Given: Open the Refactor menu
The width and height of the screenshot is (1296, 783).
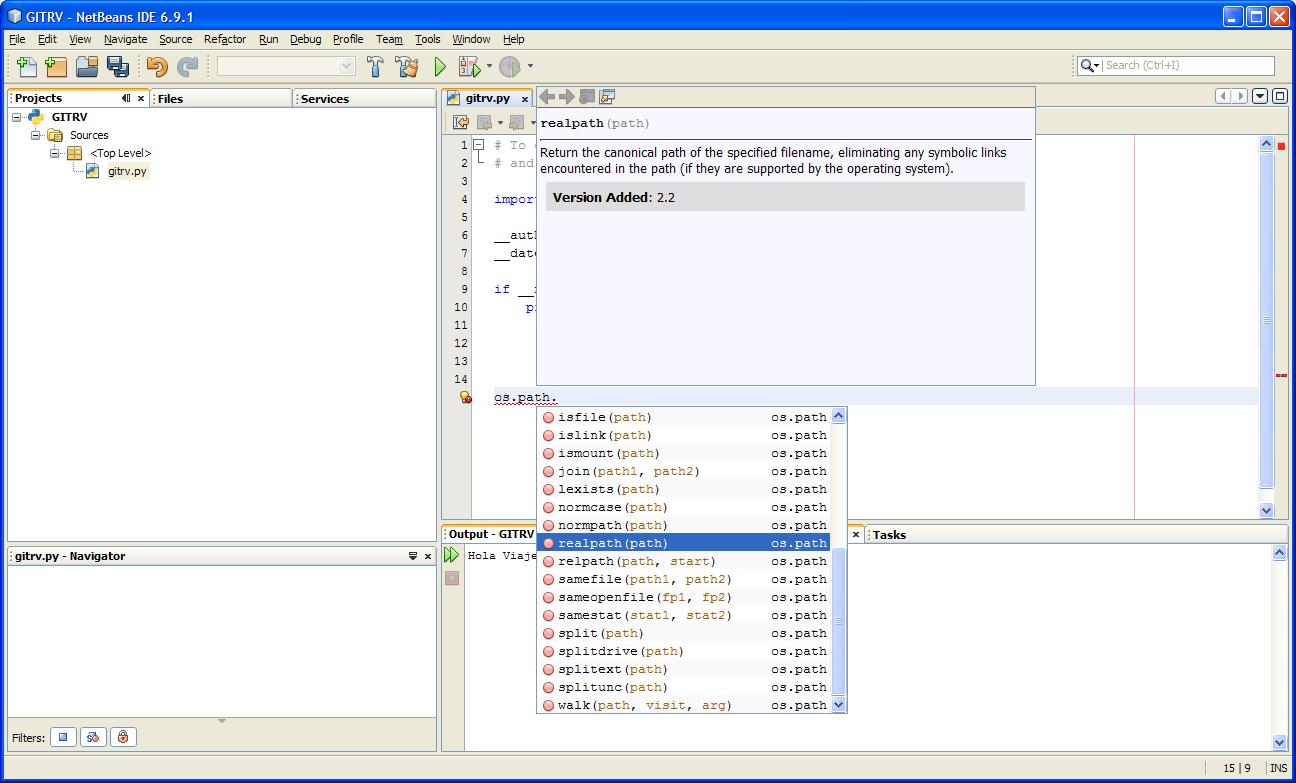Looking at the screenshot, I should [225, 39].
